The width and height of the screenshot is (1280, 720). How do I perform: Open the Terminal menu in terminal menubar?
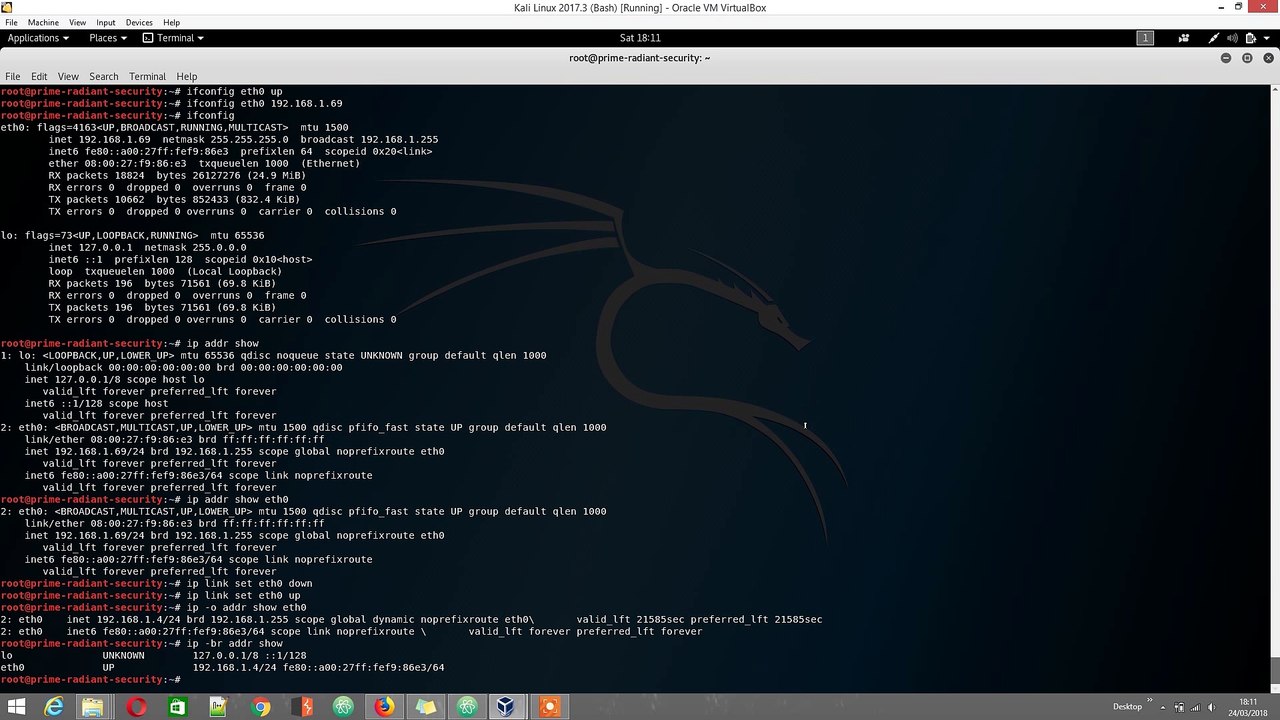[x=147, y=76]
